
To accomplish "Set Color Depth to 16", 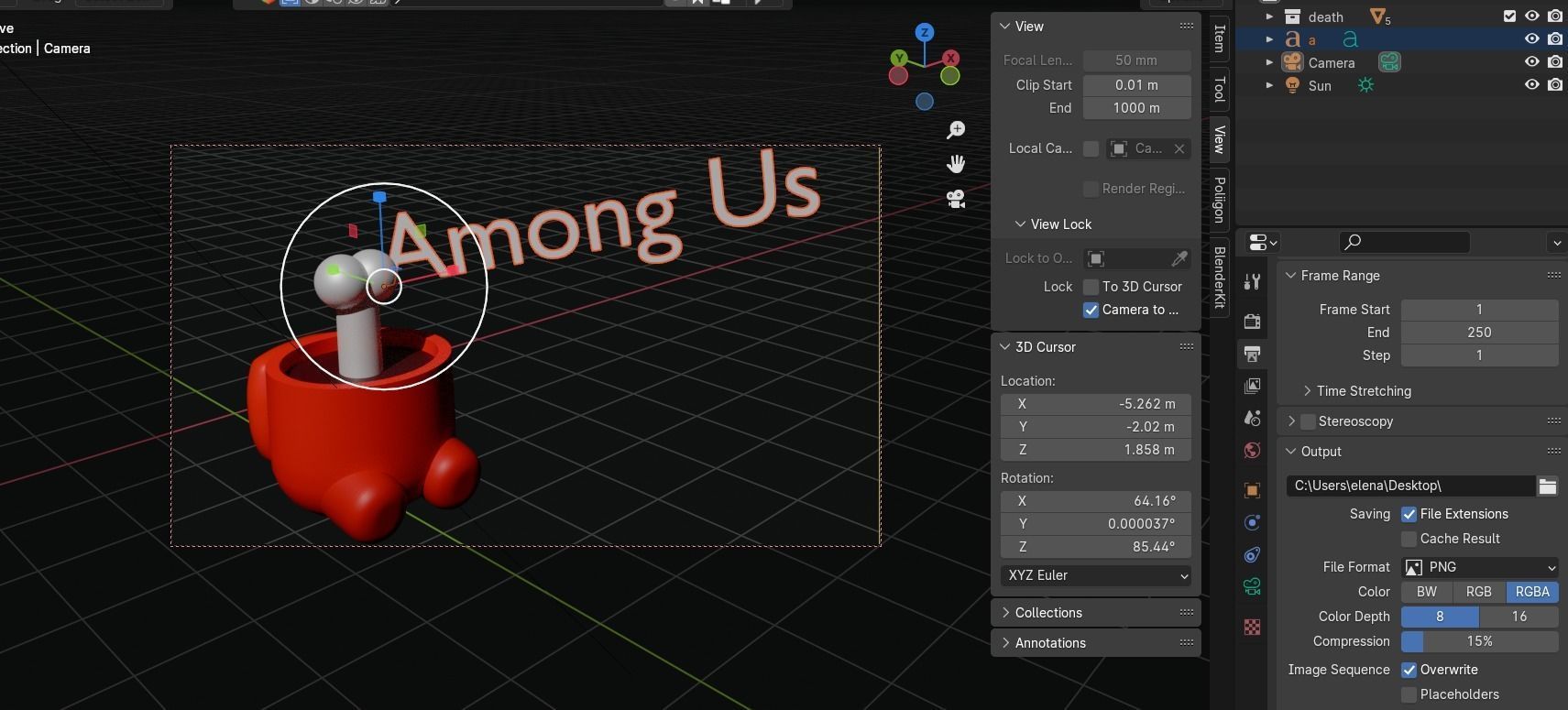I will pyautogui.click(x=1519, y=617).
